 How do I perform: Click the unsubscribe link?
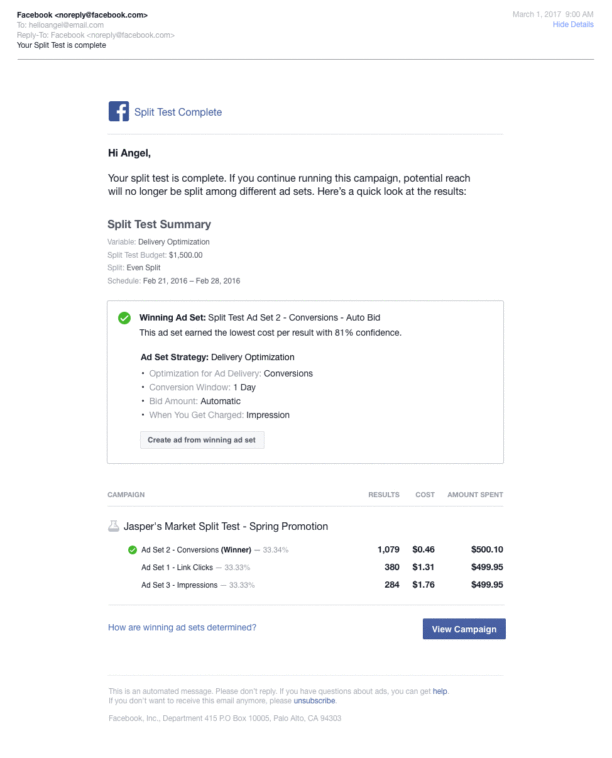point(315,701)
